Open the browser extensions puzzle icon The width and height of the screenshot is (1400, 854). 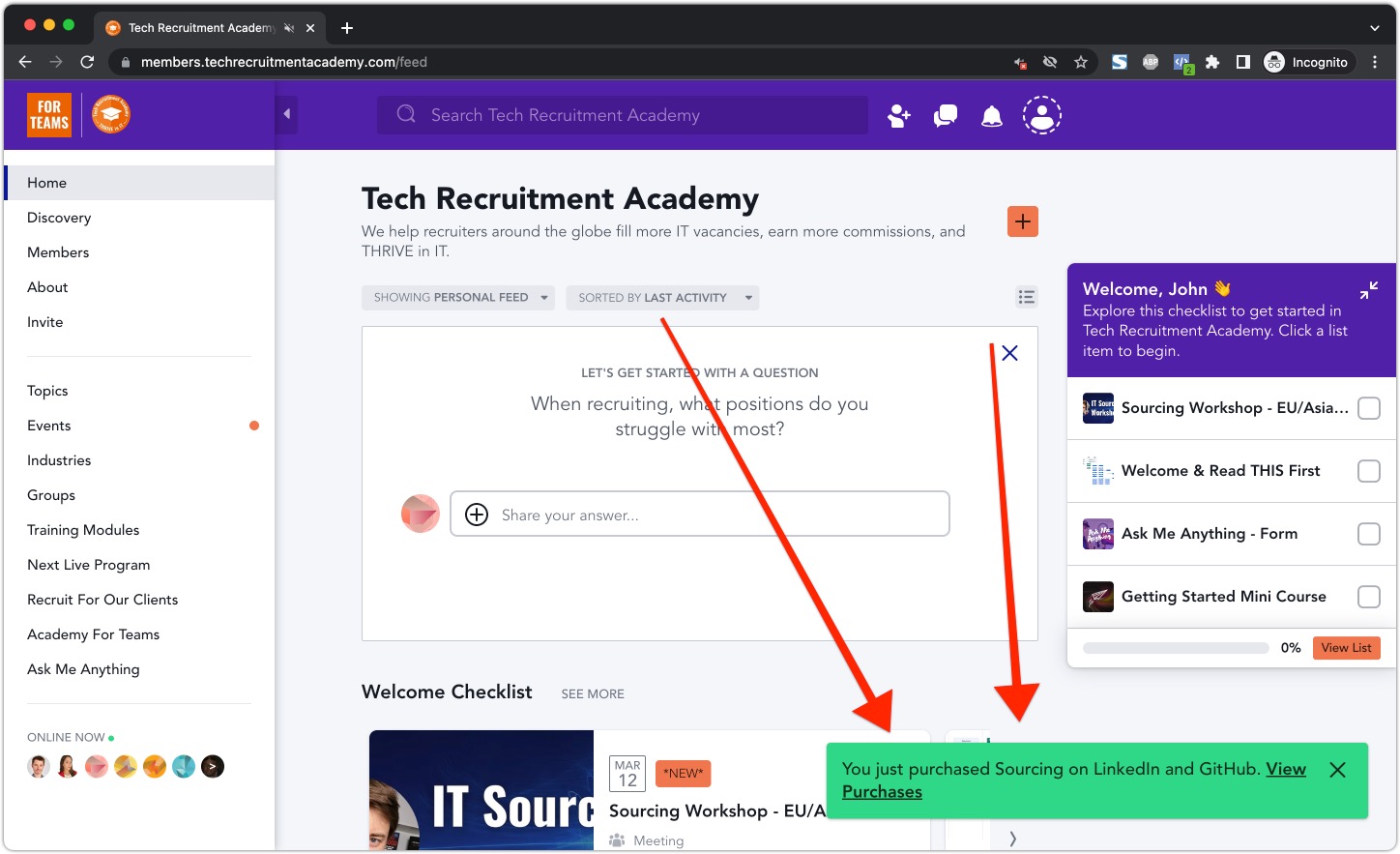pos(1212,62)
